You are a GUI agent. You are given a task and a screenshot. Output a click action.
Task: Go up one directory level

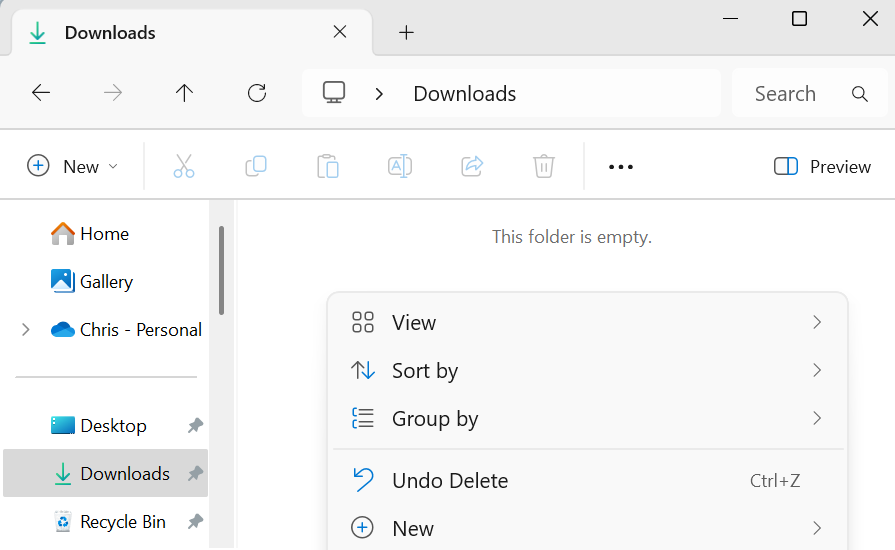coord(184,93)
